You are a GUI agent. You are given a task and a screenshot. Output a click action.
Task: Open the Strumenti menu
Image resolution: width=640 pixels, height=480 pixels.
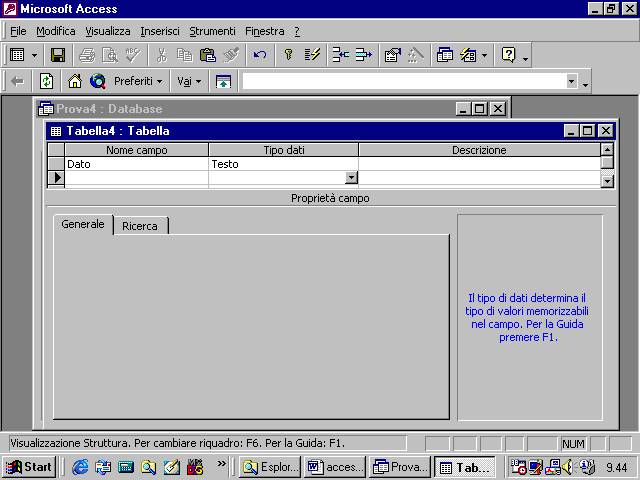coord(212,31)
